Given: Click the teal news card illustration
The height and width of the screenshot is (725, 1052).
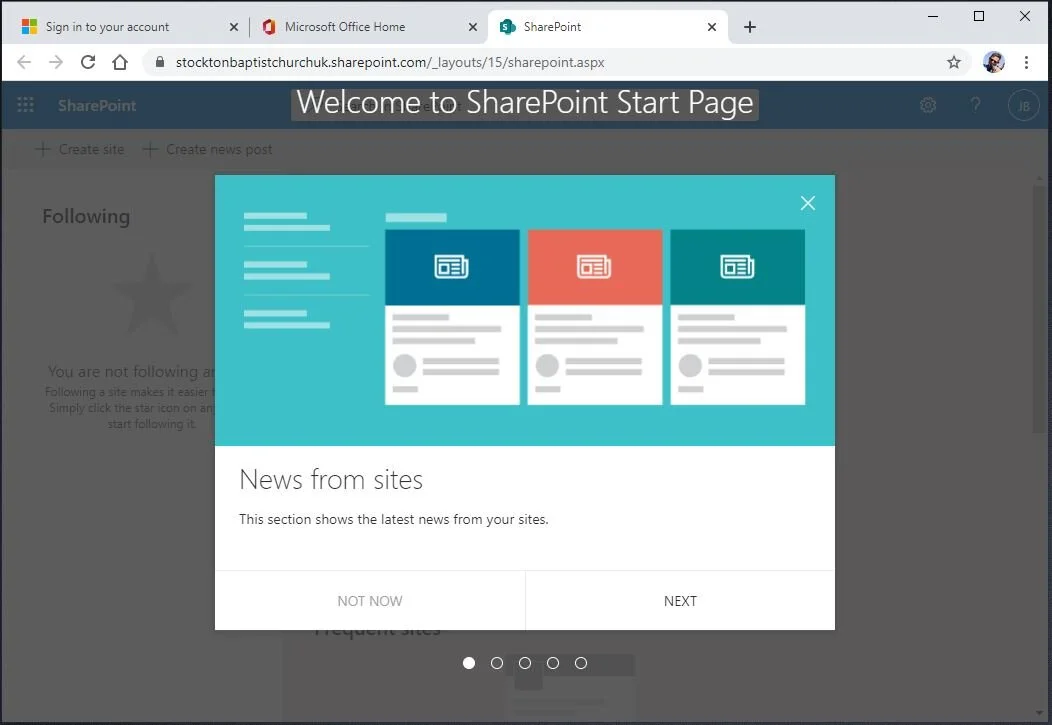Looking at the screenshot, I should coord(737,317).
